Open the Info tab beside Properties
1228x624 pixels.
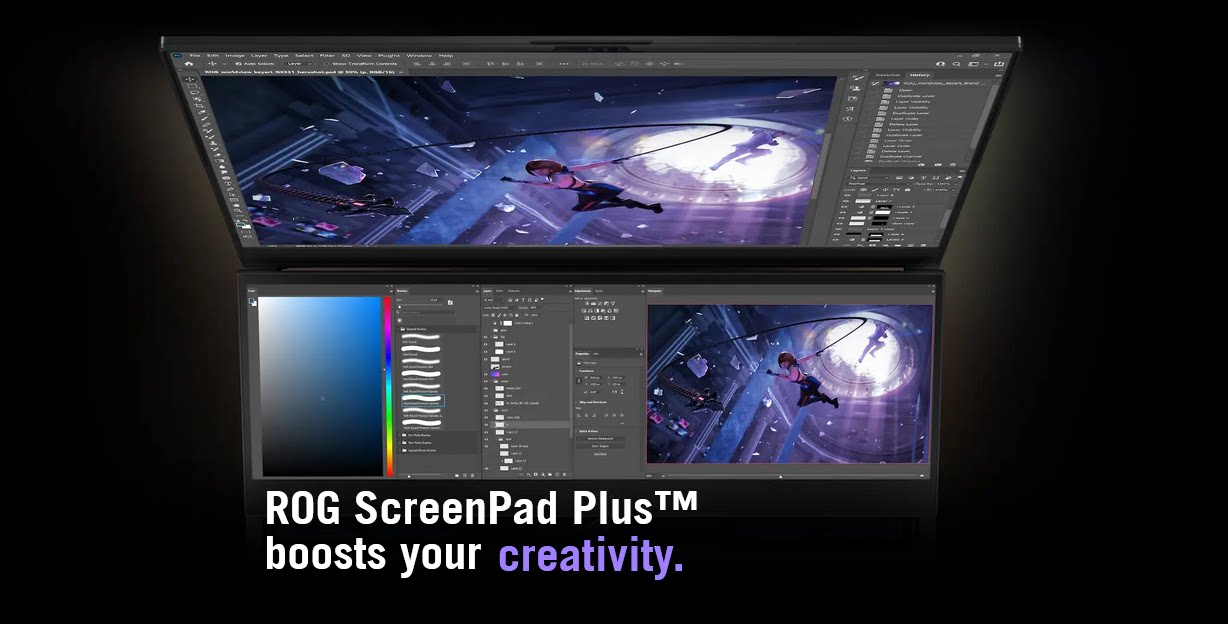[596, 354]
